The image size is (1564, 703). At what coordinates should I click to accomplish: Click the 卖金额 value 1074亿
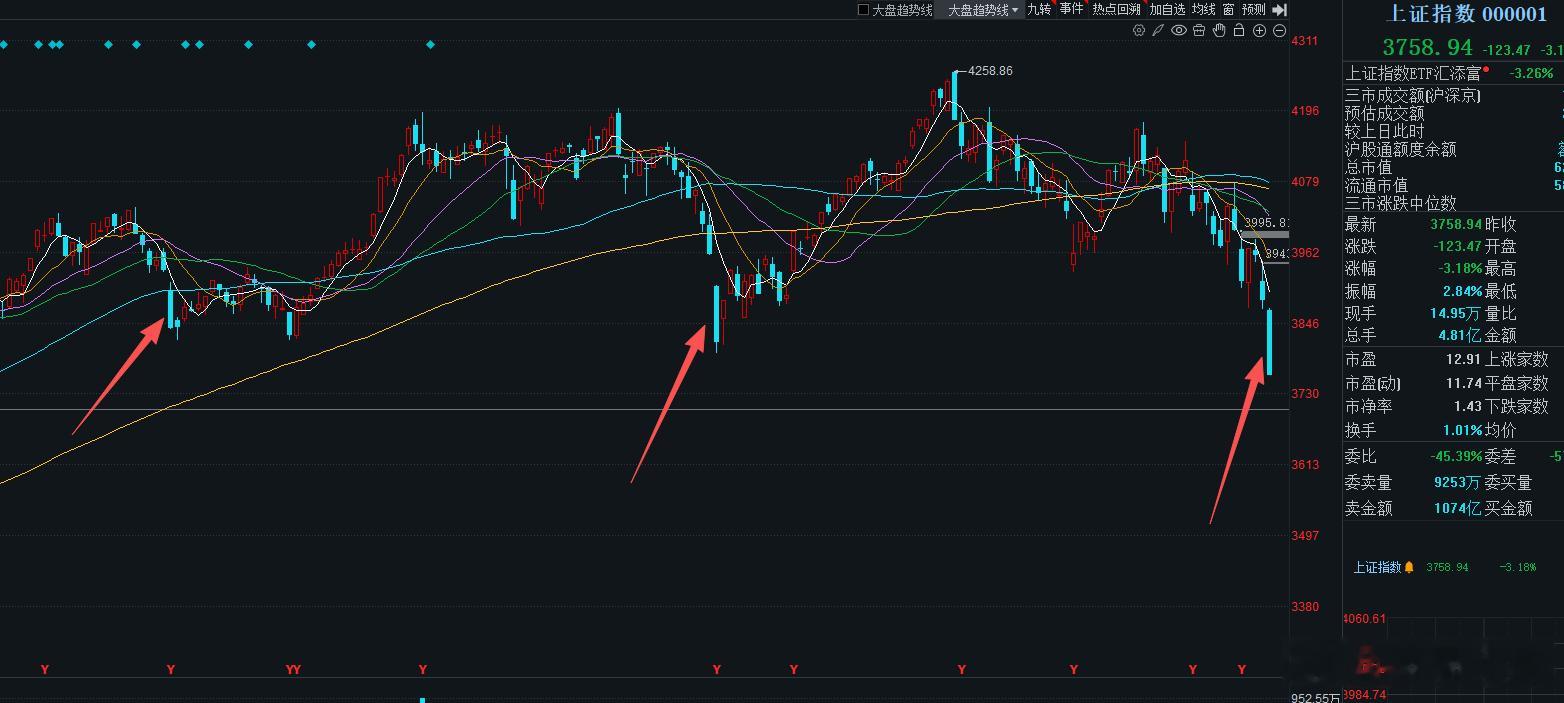[x=1457, y=508]
